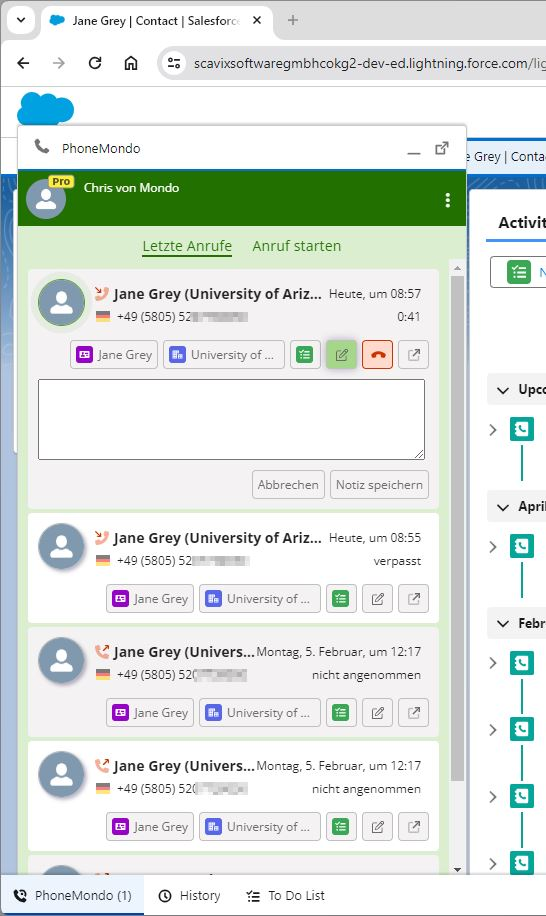Toggle the note editor on the 08:57 call
The image size is (546, 916).
point(342,355)
